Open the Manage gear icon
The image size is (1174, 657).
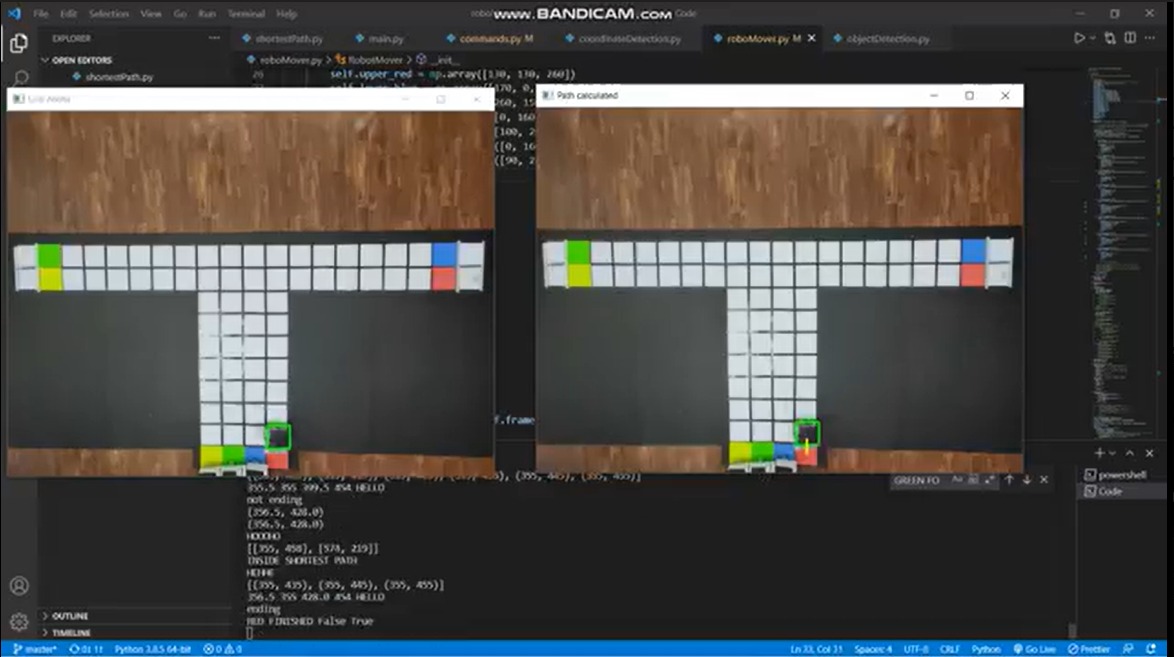click(18, 621)
